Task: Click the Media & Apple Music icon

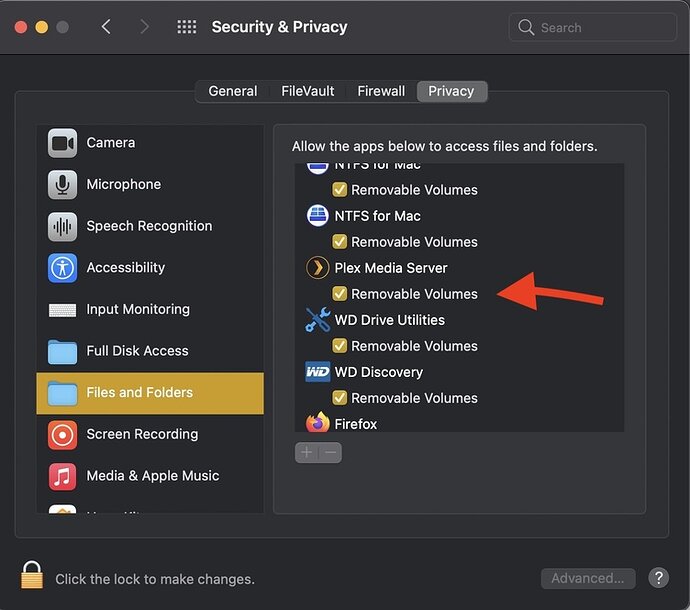Action: tap(62, 476)
